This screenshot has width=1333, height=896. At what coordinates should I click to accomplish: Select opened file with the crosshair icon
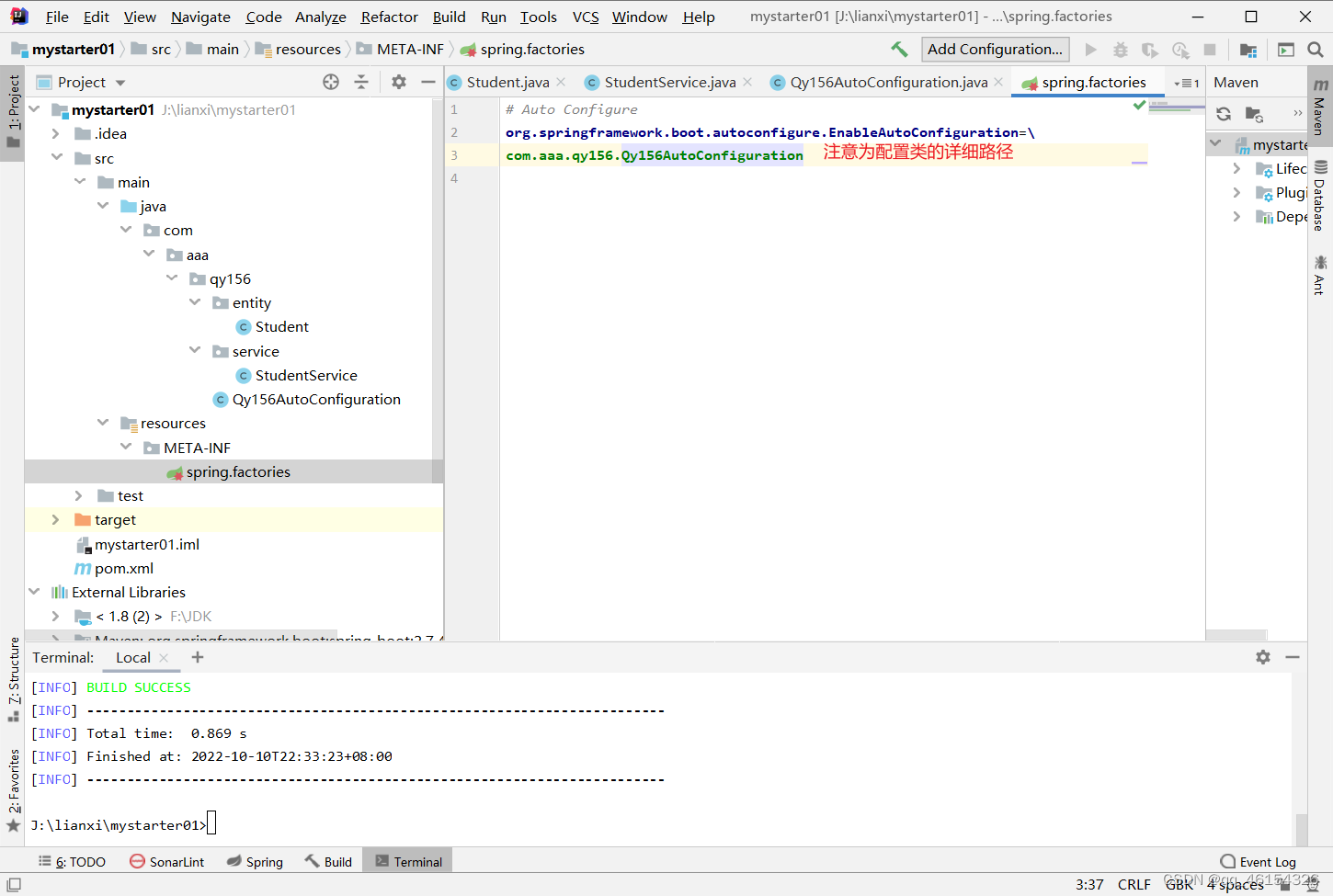pos(330,82)
